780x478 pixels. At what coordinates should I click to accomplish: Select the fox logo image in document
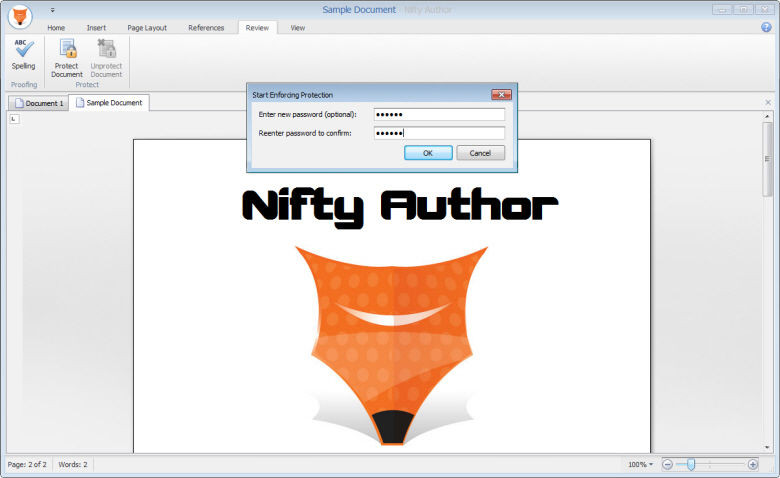pos(392,345)
